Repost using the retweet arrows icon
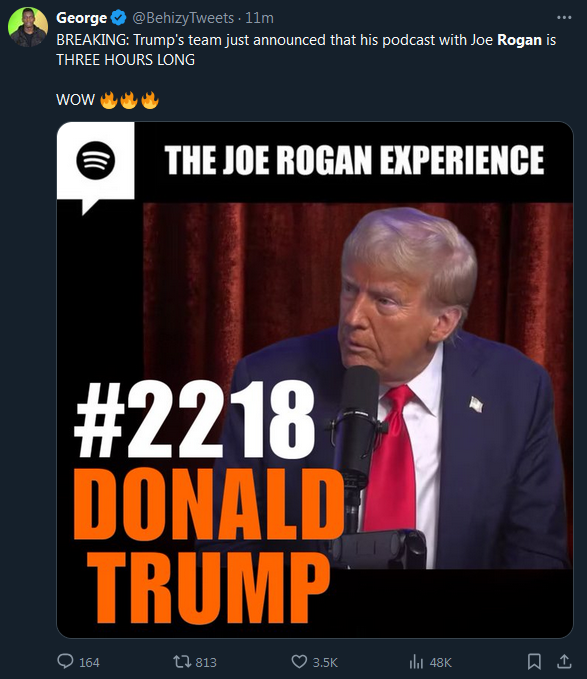The image size is (587, 679). pyautogui.click(x=181, y=662)
